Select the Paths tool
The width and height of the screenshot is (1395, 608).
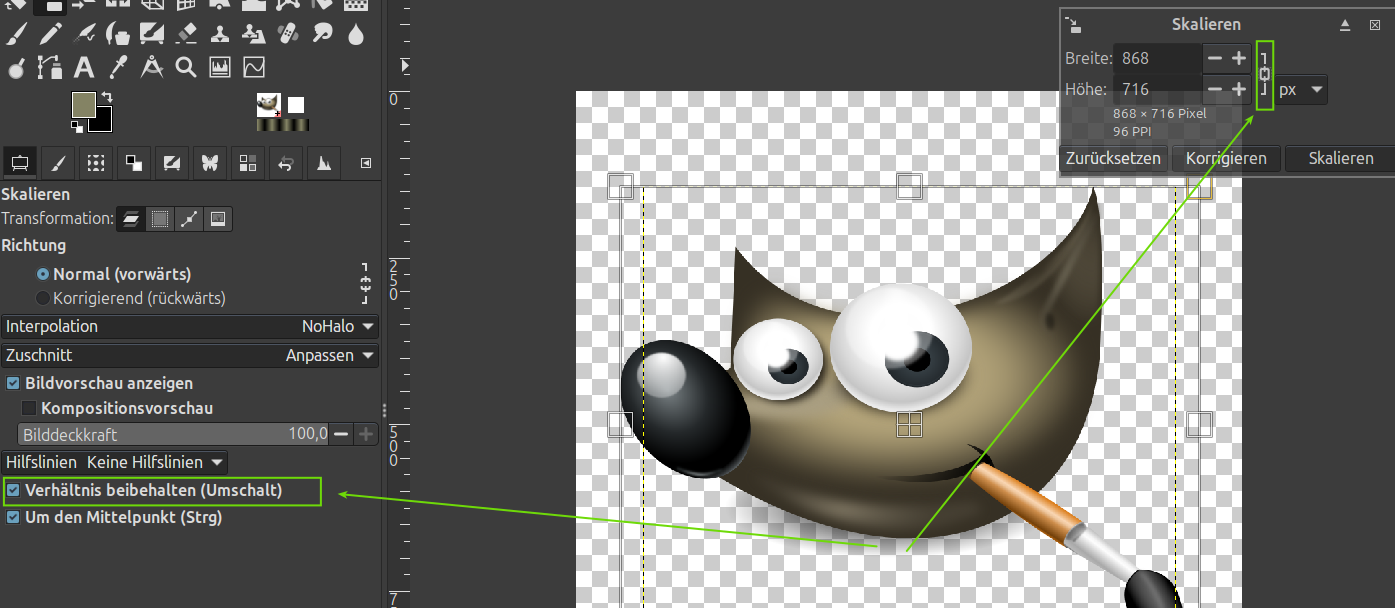(50, 68)
